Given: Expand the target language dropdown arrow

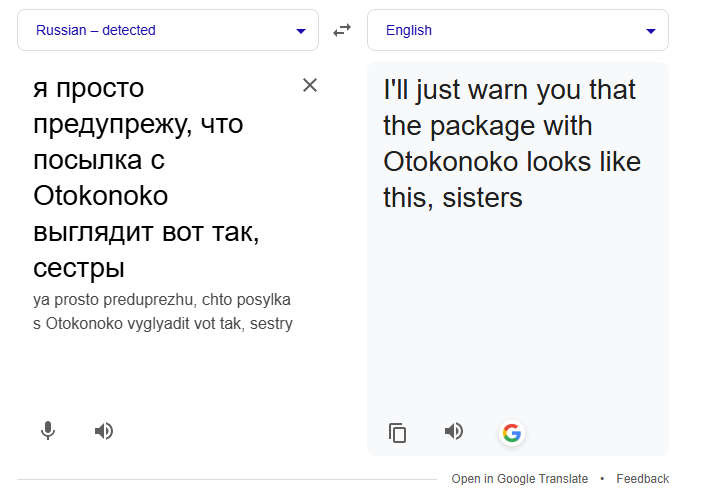Looking at the screenshot, I should 651,31.
